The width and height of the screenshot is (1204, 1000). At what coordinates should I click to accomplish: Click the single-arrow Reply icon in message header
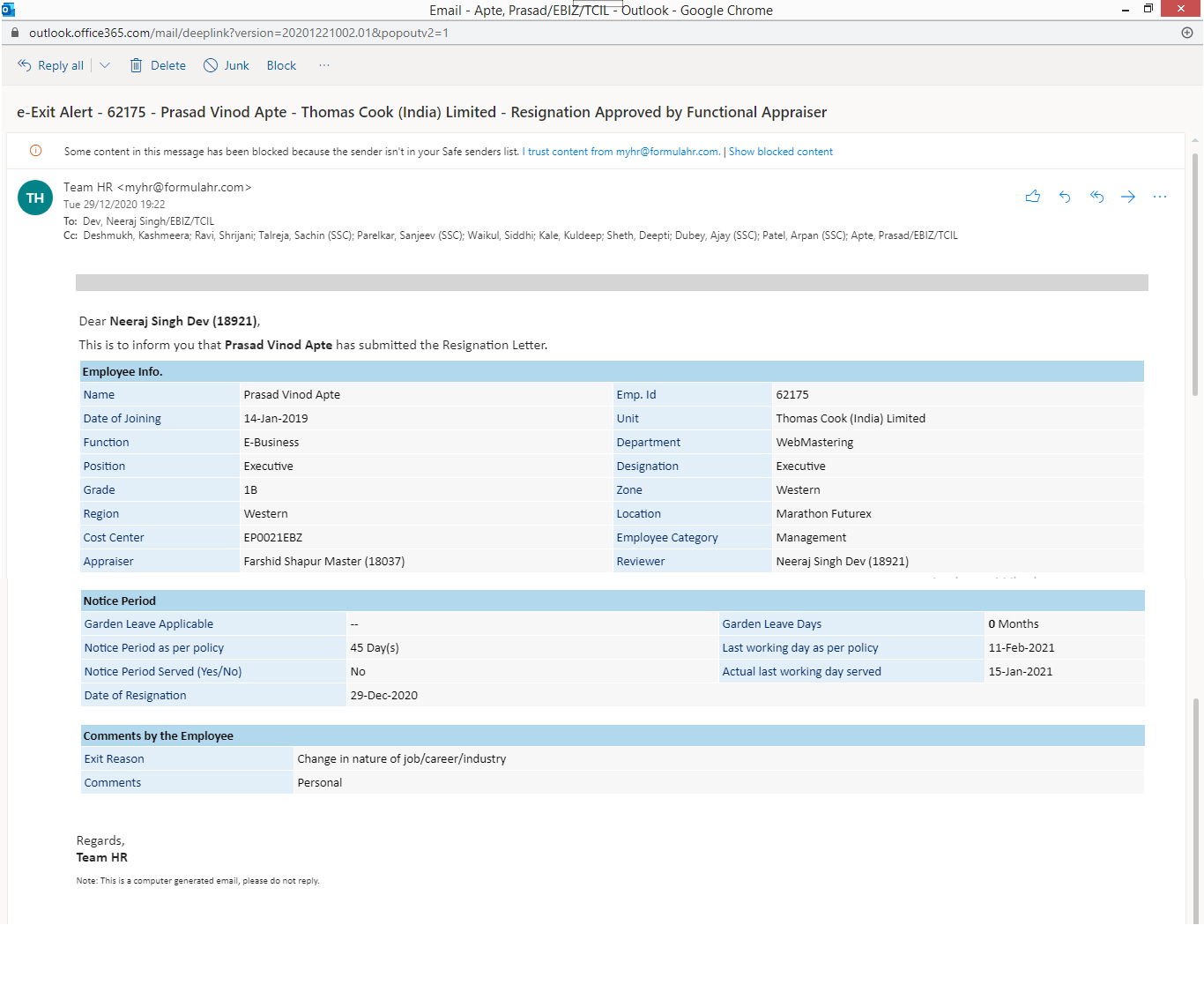click(x=1065, y=197)
